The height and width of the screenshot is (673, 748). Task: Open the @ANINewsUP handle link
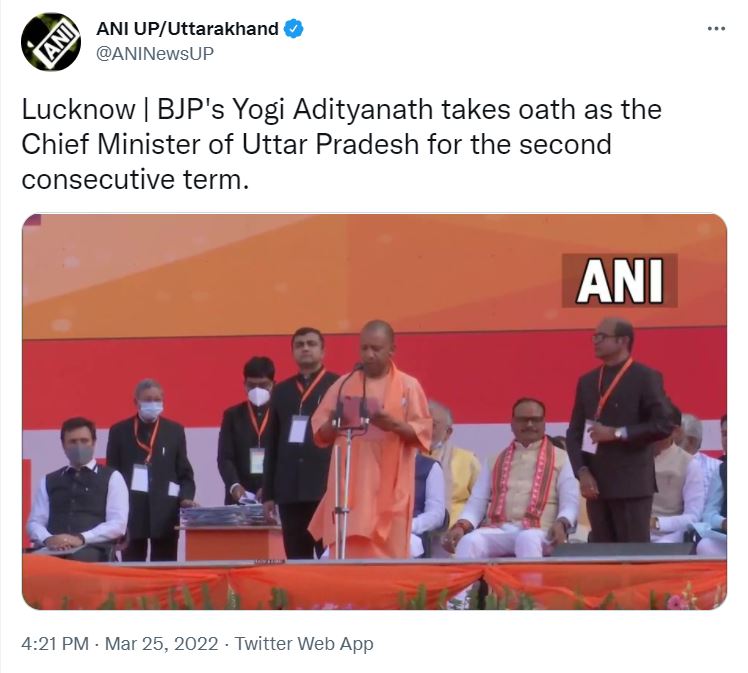click(155, 53)
